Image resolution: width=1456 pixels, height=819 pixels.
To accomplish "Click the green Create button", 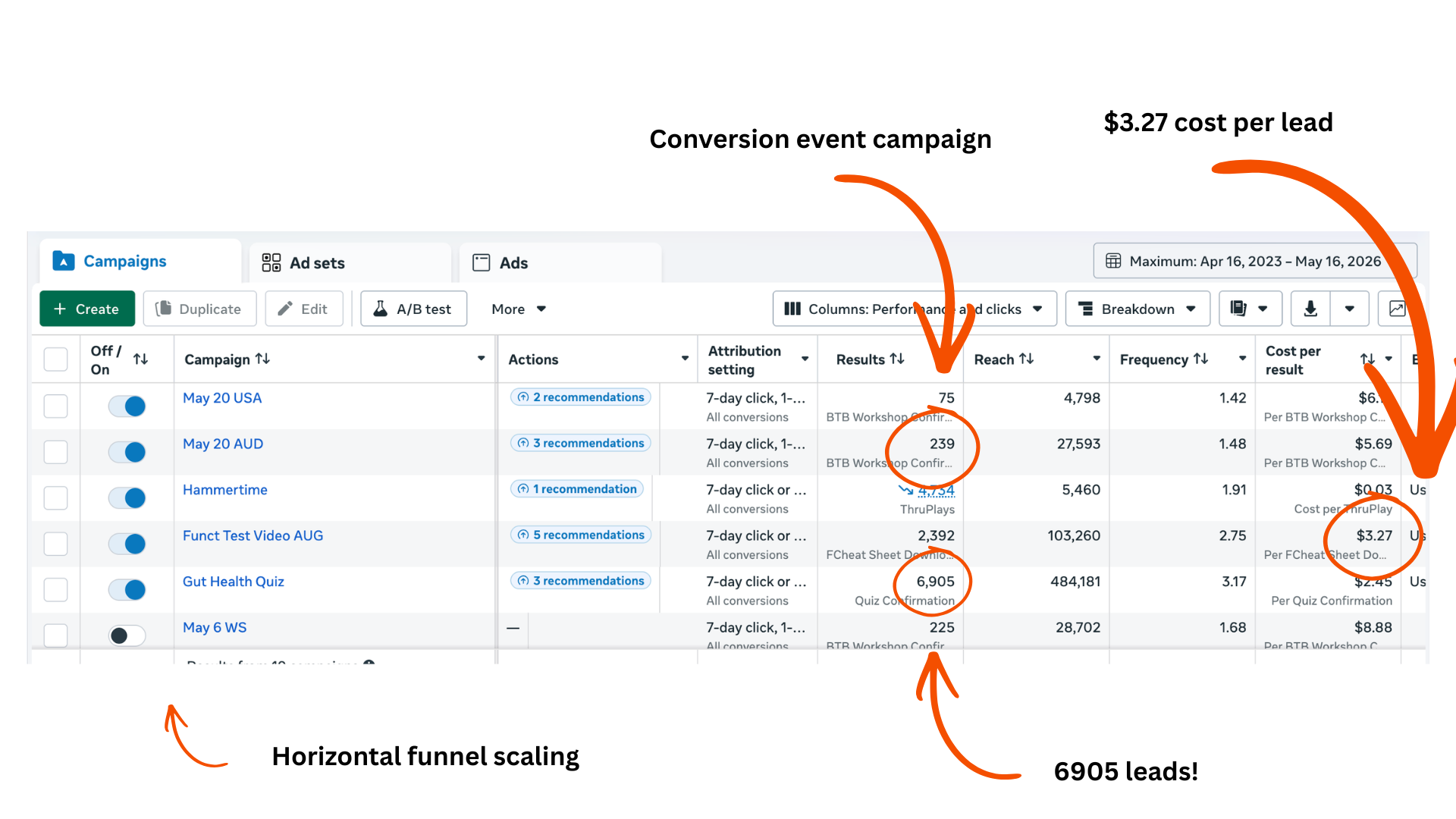I will pos(87,309).
